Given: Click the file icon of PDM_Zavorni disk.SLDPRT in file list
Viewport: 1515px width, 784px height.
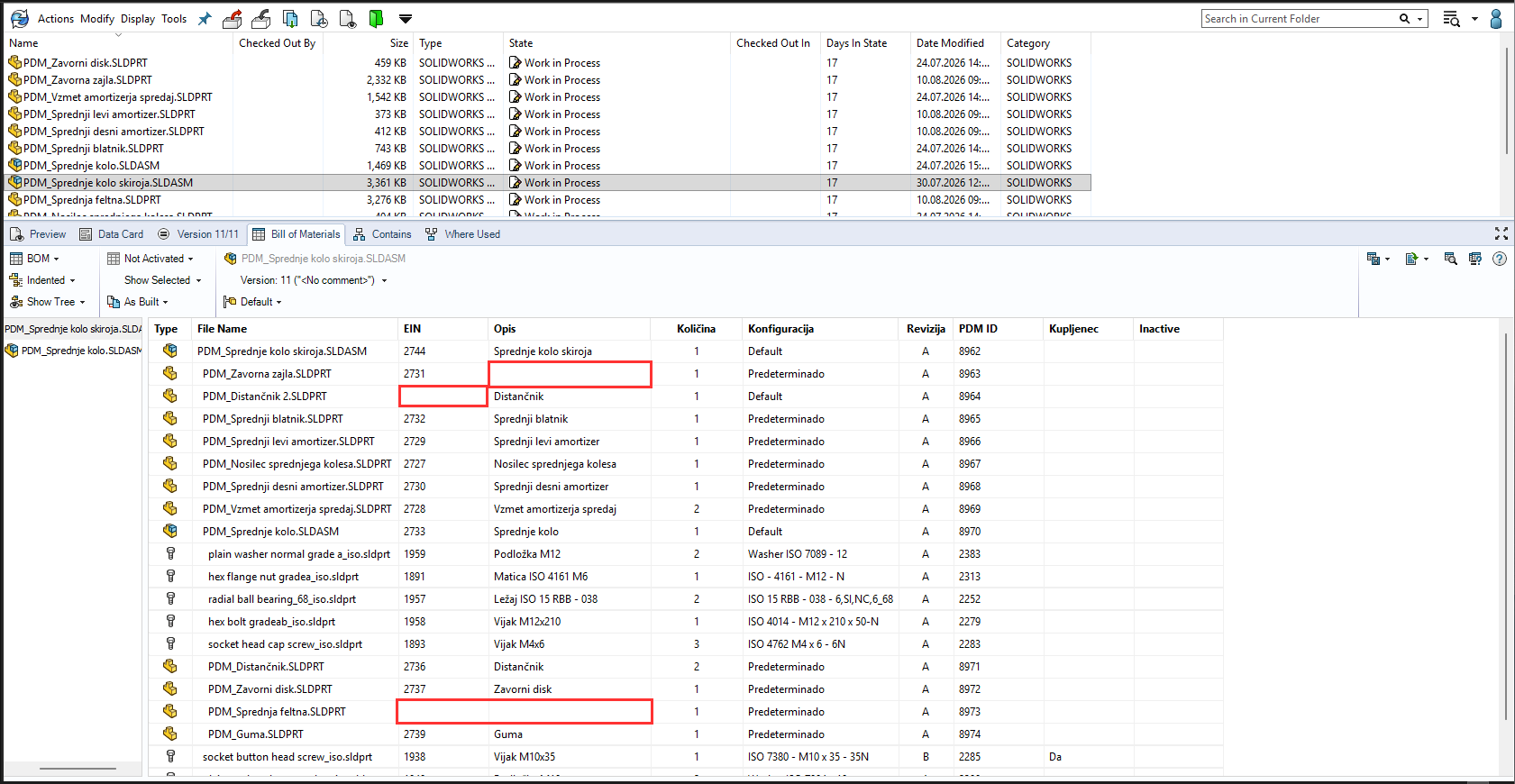Looking at the screenshot, I should coord(14,62).
